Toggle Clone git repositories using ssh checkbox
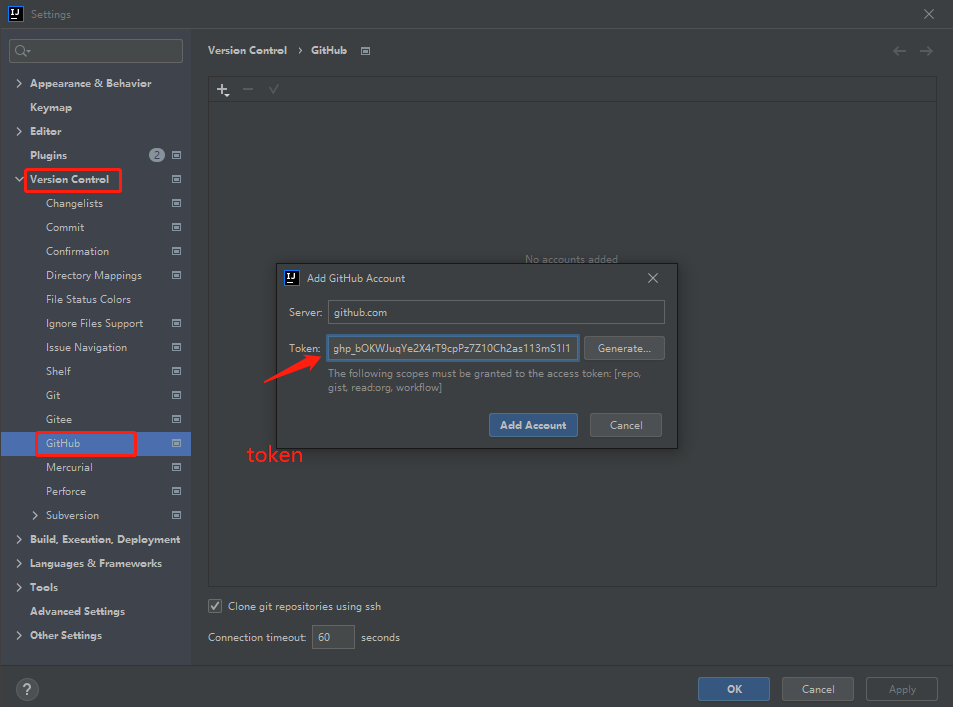Screen dimensions: 953x707 215,606
